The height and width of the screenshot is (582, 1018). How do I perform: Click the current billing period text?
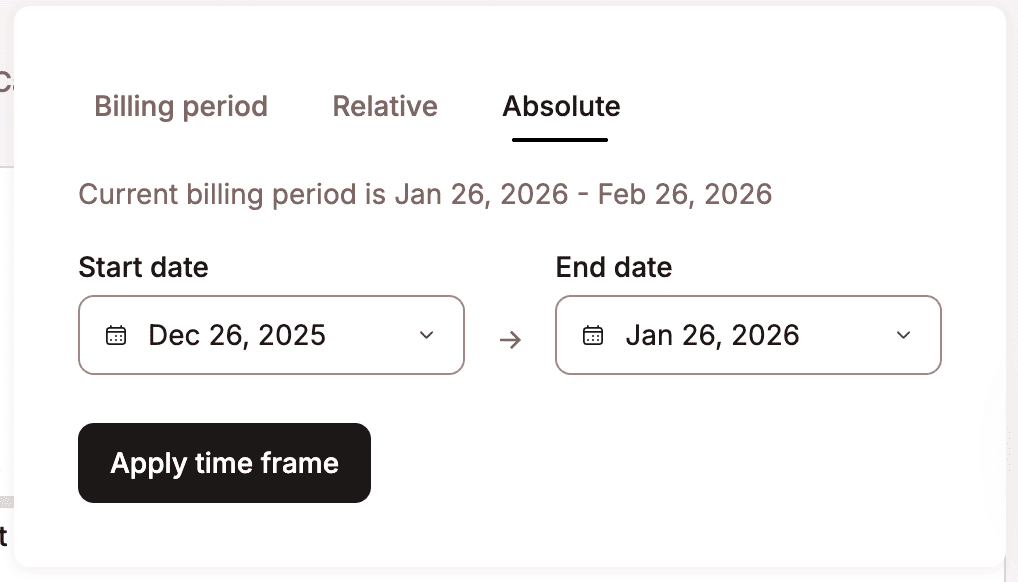pos(425,194)
